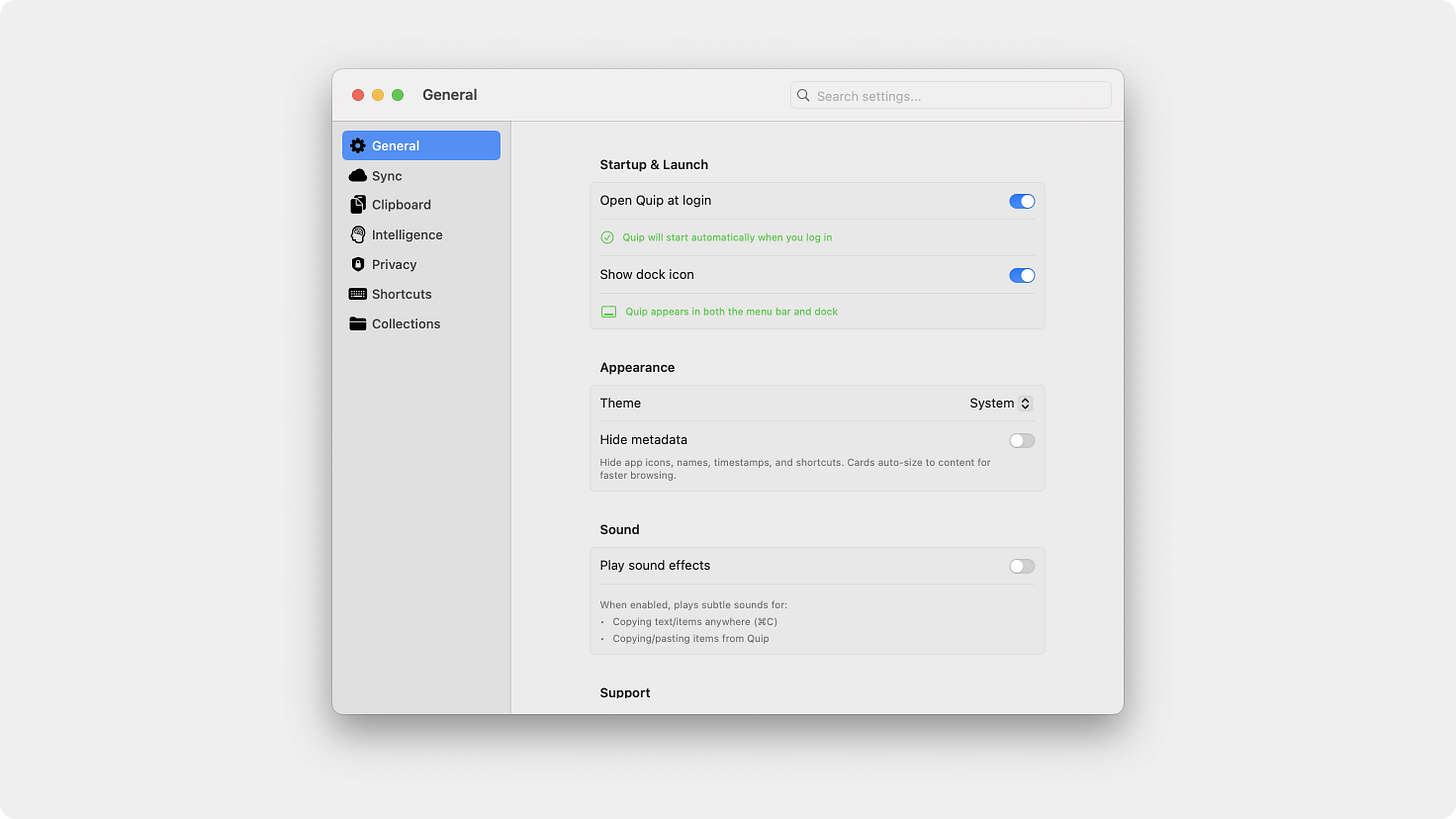Show the Collections settings

(x=421, y=324)
